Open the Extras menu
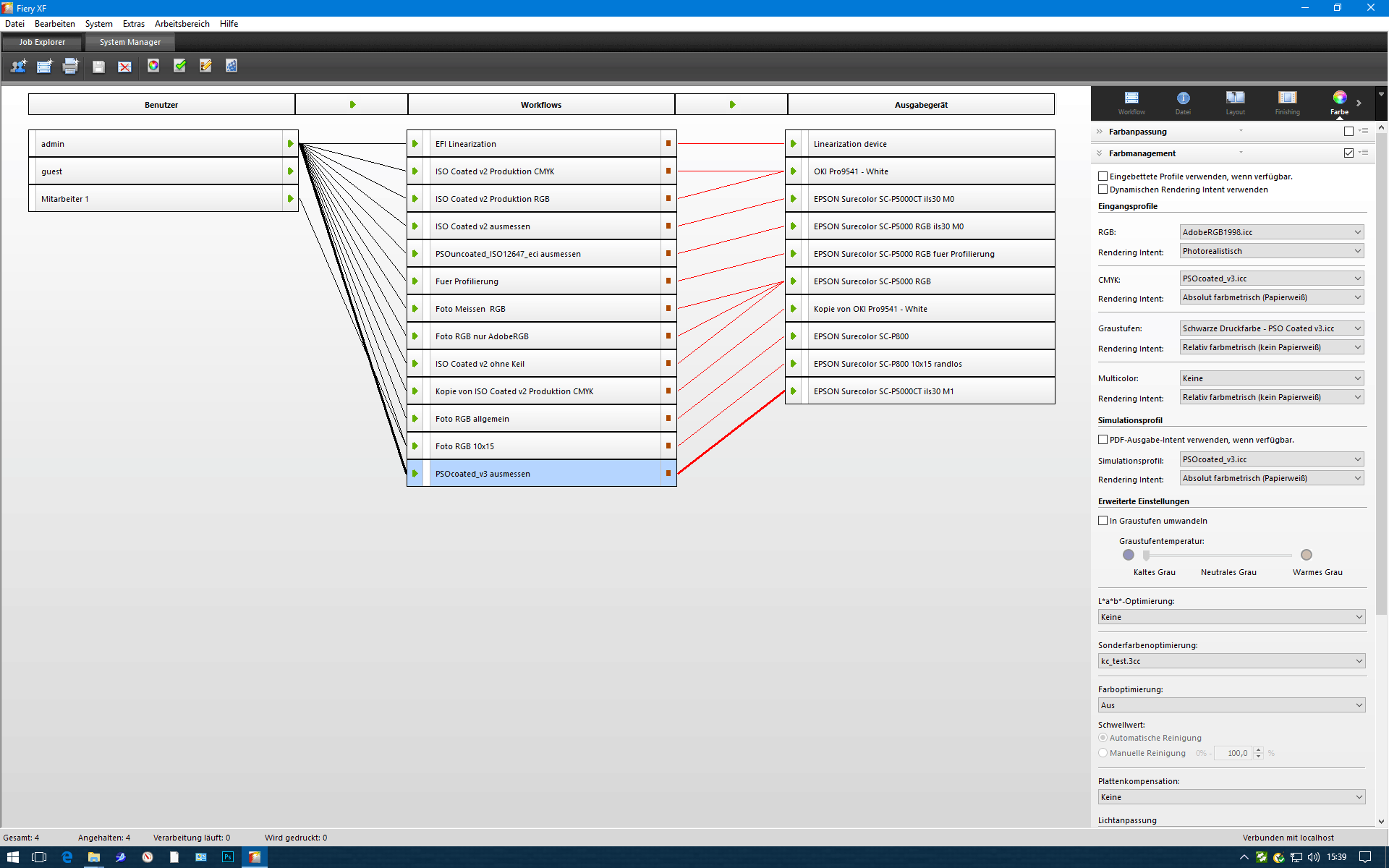 pyautogui.click(x=133, y=24)
